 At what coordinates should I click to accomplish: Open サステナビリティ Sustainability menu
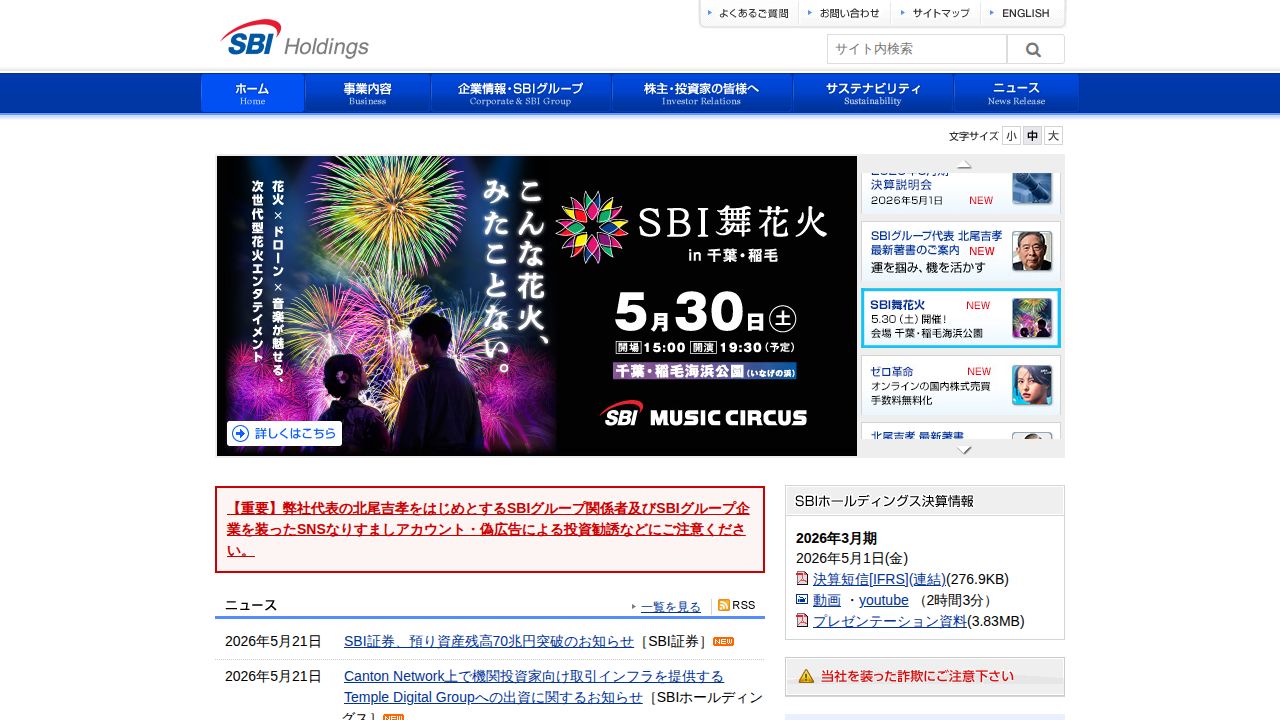[873, 93]
